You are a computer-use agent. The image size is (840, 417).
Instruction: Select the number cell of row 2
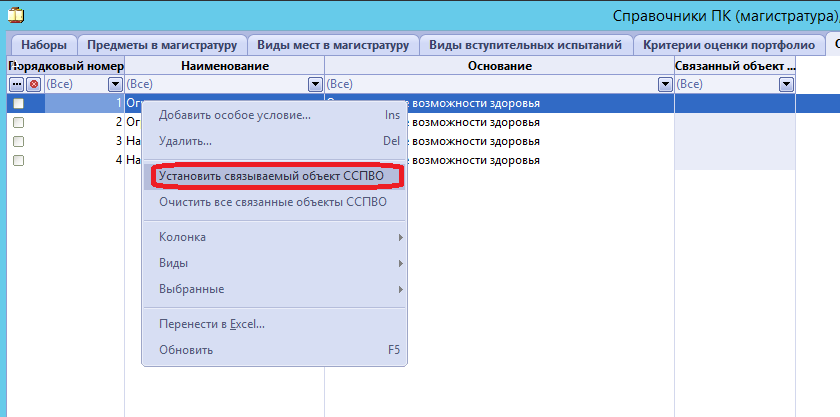(x=84, y=122)
